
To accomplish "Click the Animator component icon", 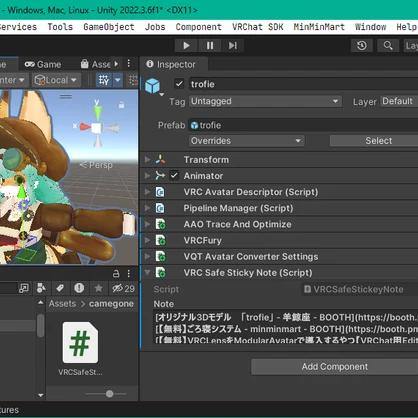I will tap(160, 175).
